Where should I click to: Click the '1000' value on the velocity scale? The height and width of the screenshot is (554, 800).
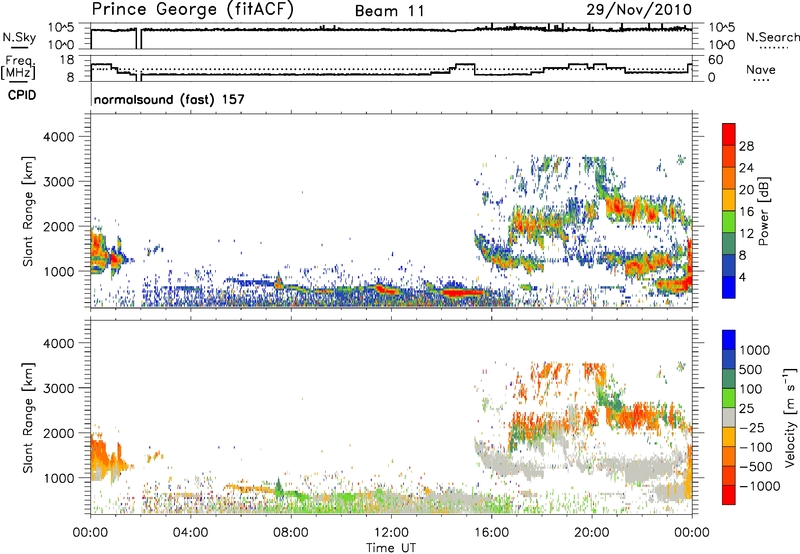(755, 350)
